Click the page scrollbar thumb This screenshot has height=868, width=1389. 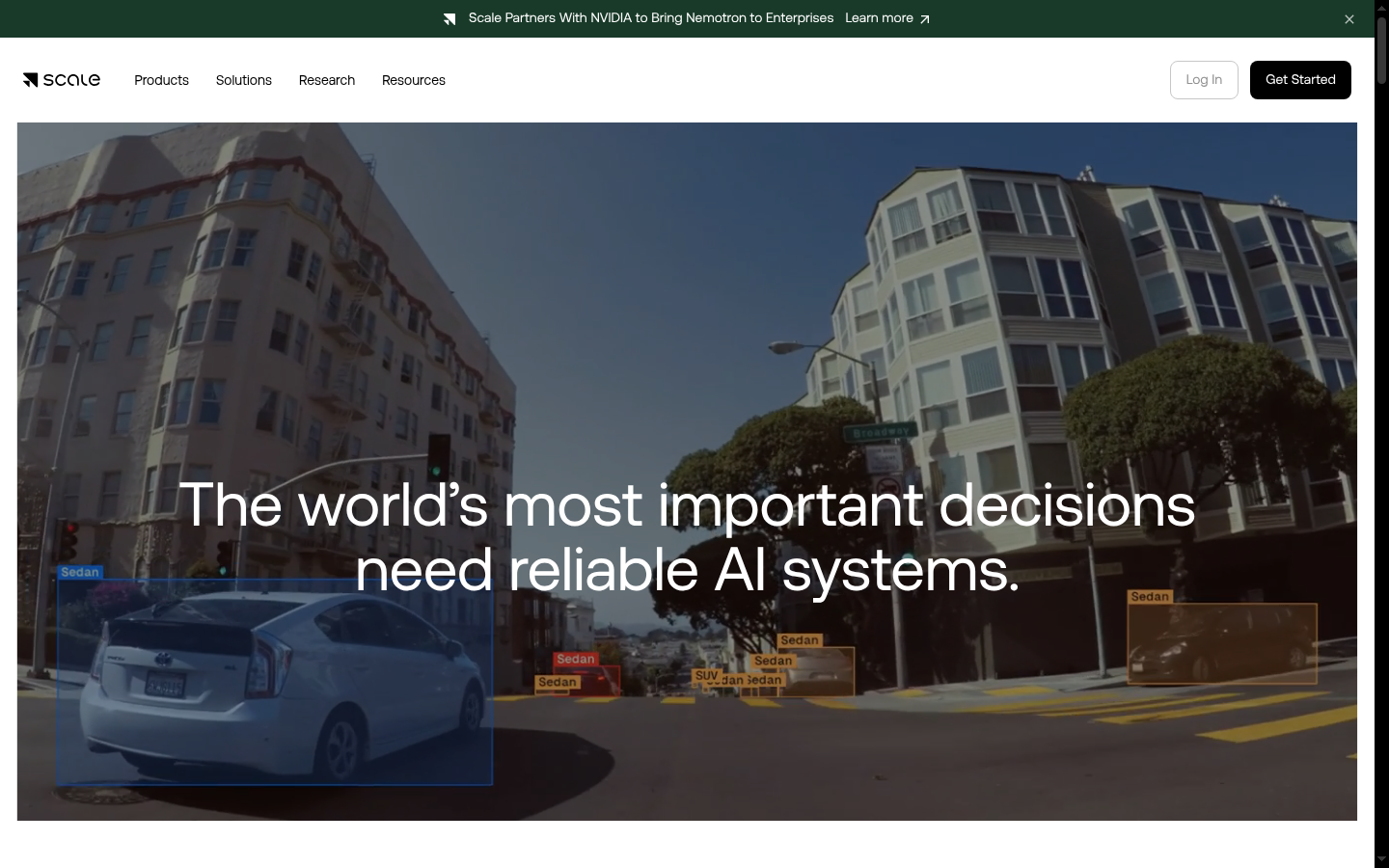click(1381, 50)
